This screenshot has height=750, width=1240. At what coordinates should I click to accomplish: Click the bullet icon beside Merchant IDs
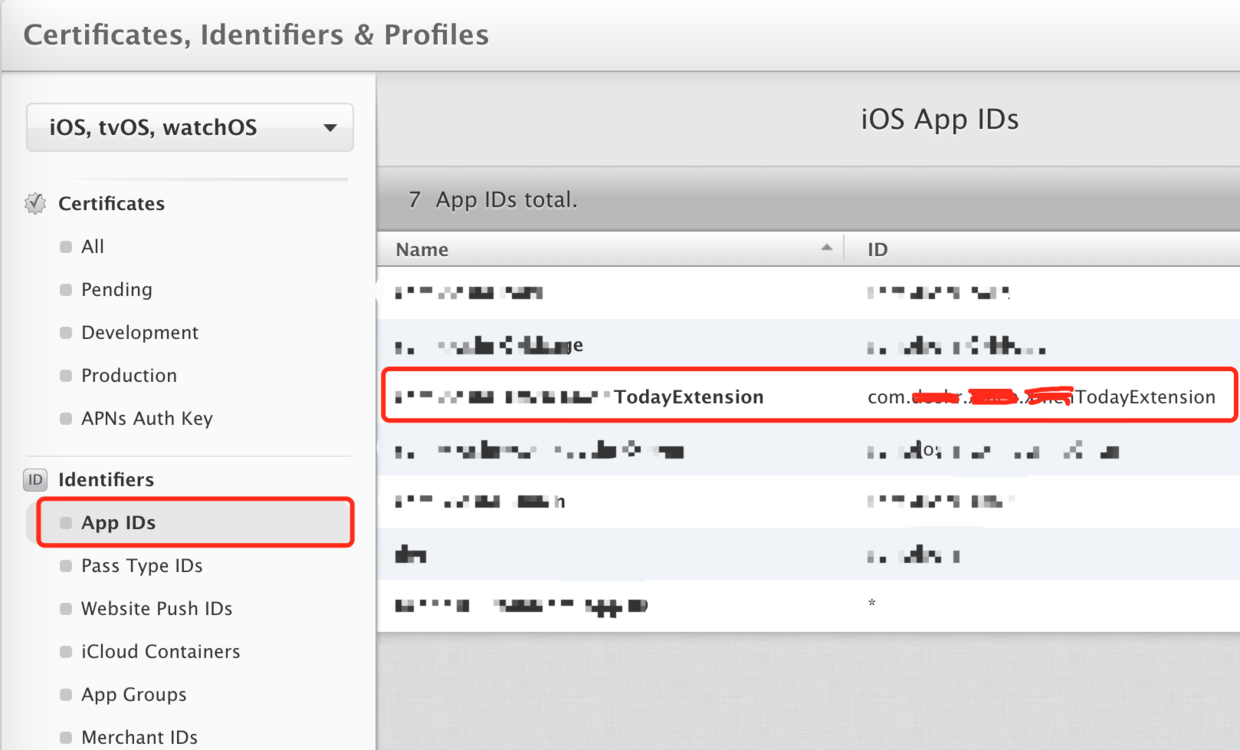click(x=66, y=738)
